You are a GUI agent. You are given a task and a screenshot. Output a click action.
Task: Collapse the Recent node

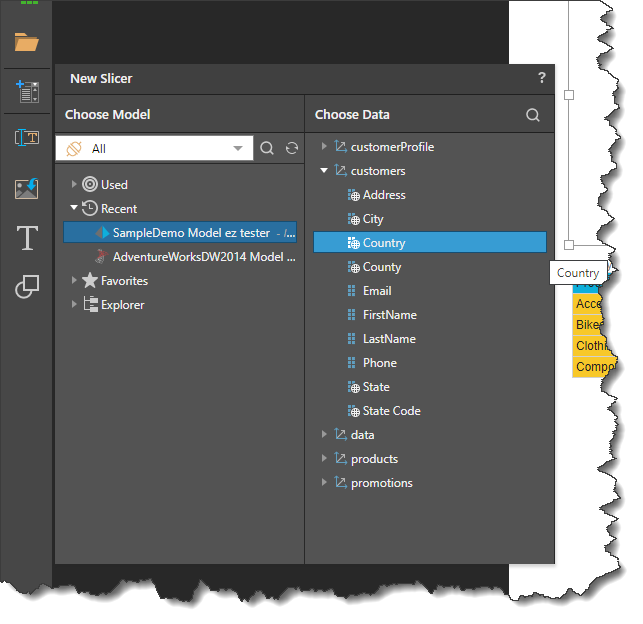click(74, 208)
